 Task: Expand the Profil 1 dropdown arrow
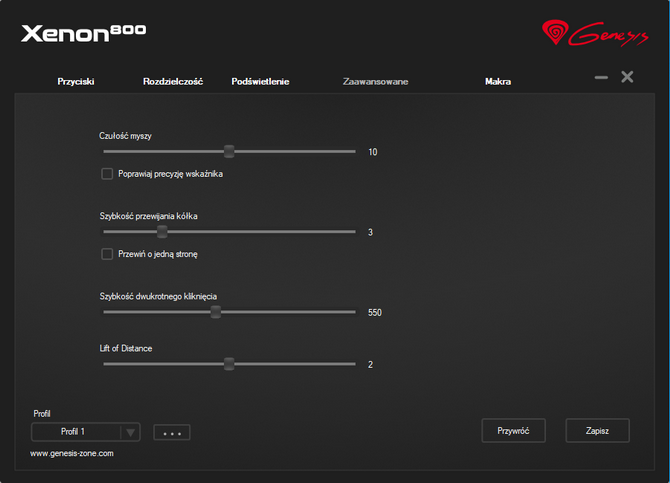(130, 433)
